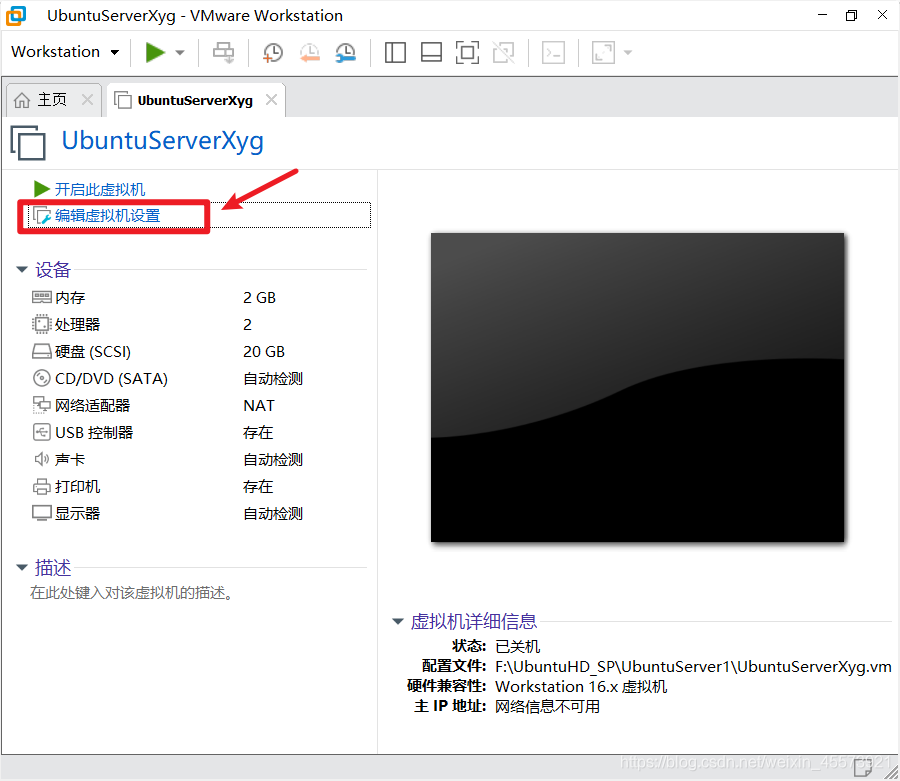
Task: Open the stretch display dropdown arrow
Action: click(628, 53)
